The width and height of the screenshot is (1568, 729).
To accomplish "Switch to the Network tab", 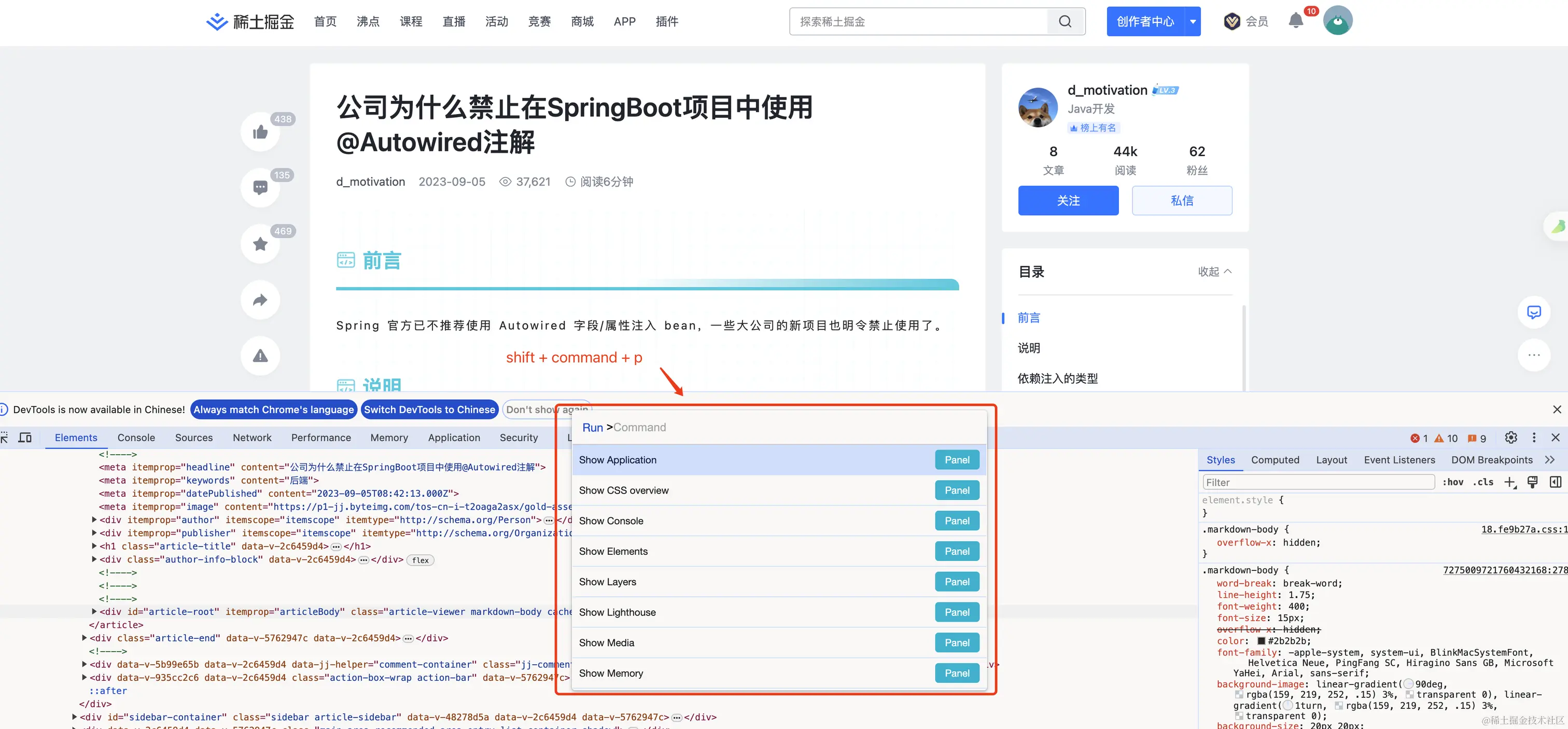I will pyautogui.click(x=252, y=438).
